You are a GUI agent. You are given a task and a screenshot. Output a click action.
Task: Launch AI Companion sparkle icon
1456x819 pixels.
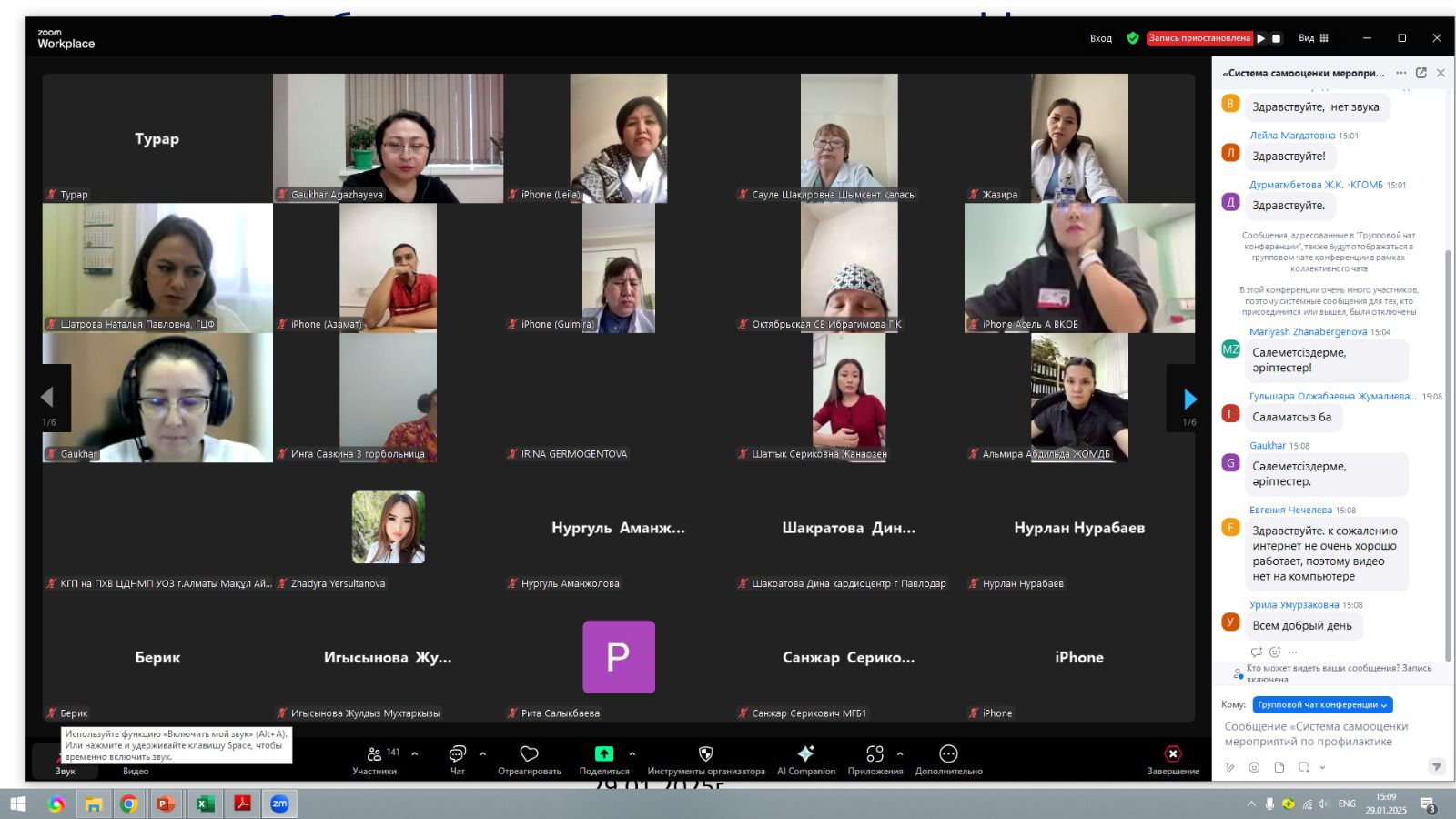[805, 753]
